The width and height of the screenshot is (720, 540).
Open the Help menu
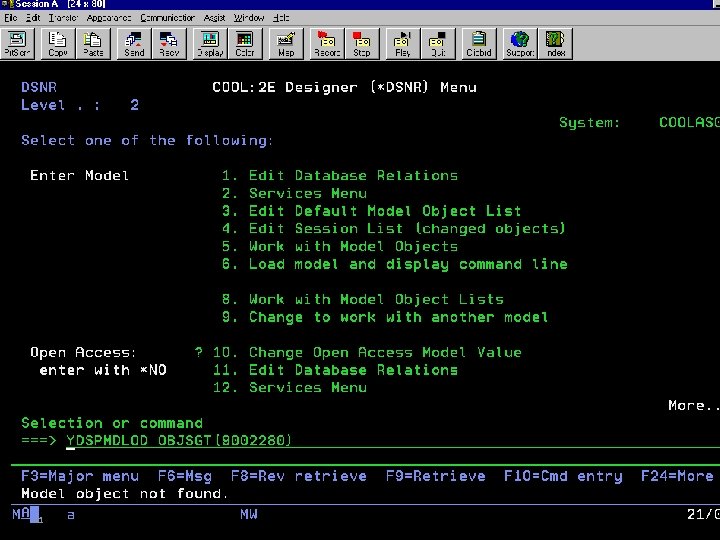tap(281, 17)
